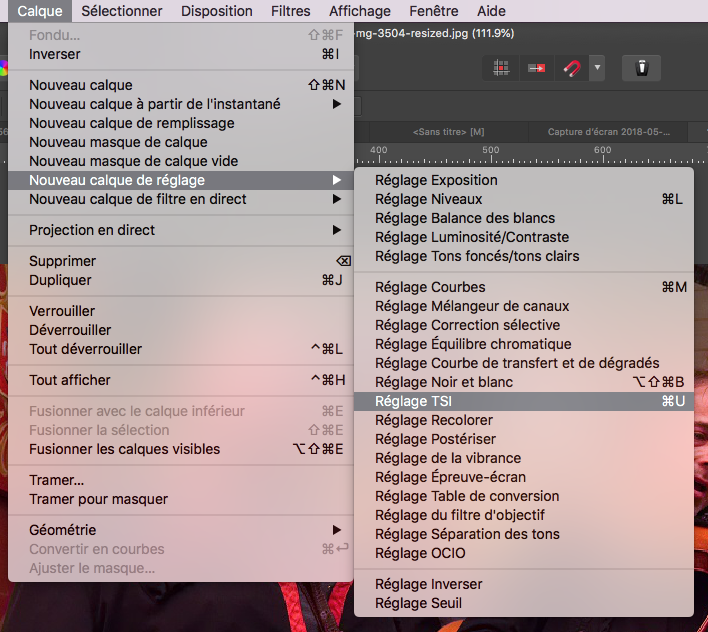Select Tout déverrouiller
The width and height of the screenshot is (708, 632).
click(181, 349)
